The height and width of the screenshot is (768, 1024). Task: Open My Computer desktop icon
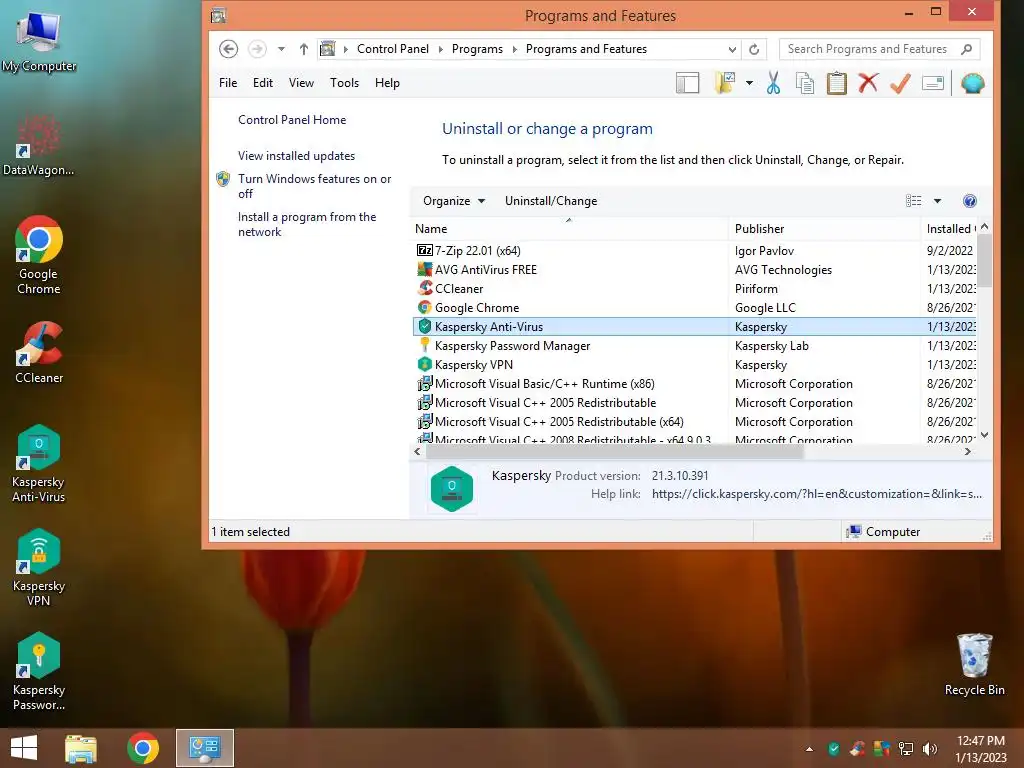click(39, 39)
